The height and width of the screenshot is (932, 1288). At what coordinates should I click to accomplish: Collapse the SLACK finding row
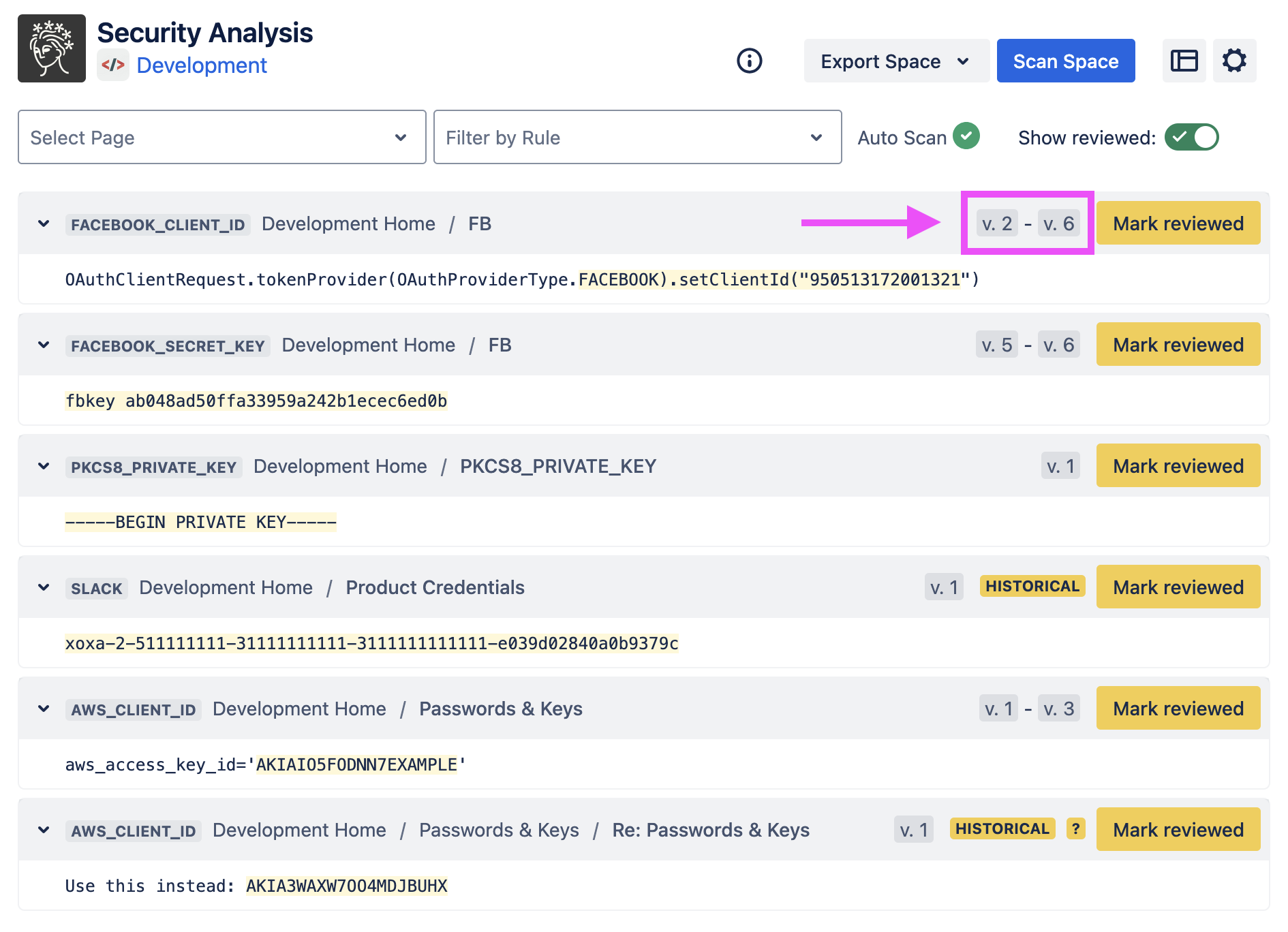[x=44, y=587]
